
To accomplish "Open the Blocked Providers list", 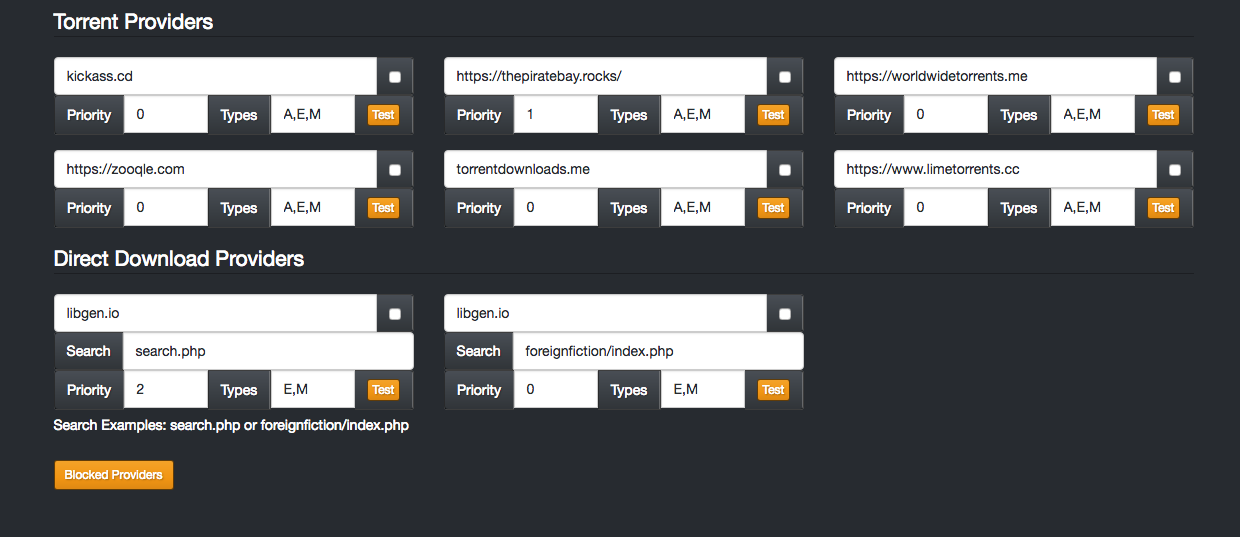I will point(114,475).
